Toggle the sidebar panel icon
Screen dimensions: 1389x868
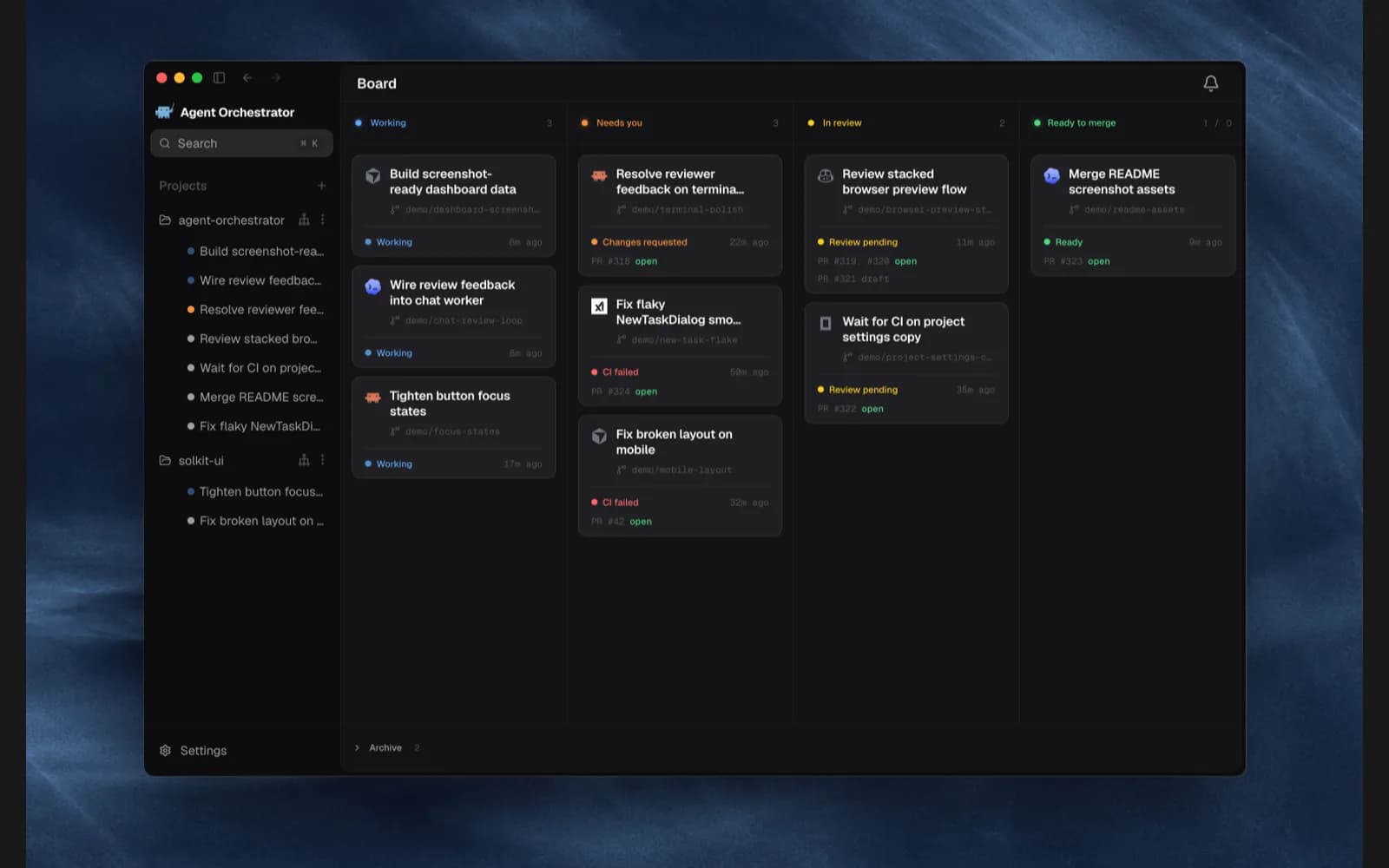[220, 78]
